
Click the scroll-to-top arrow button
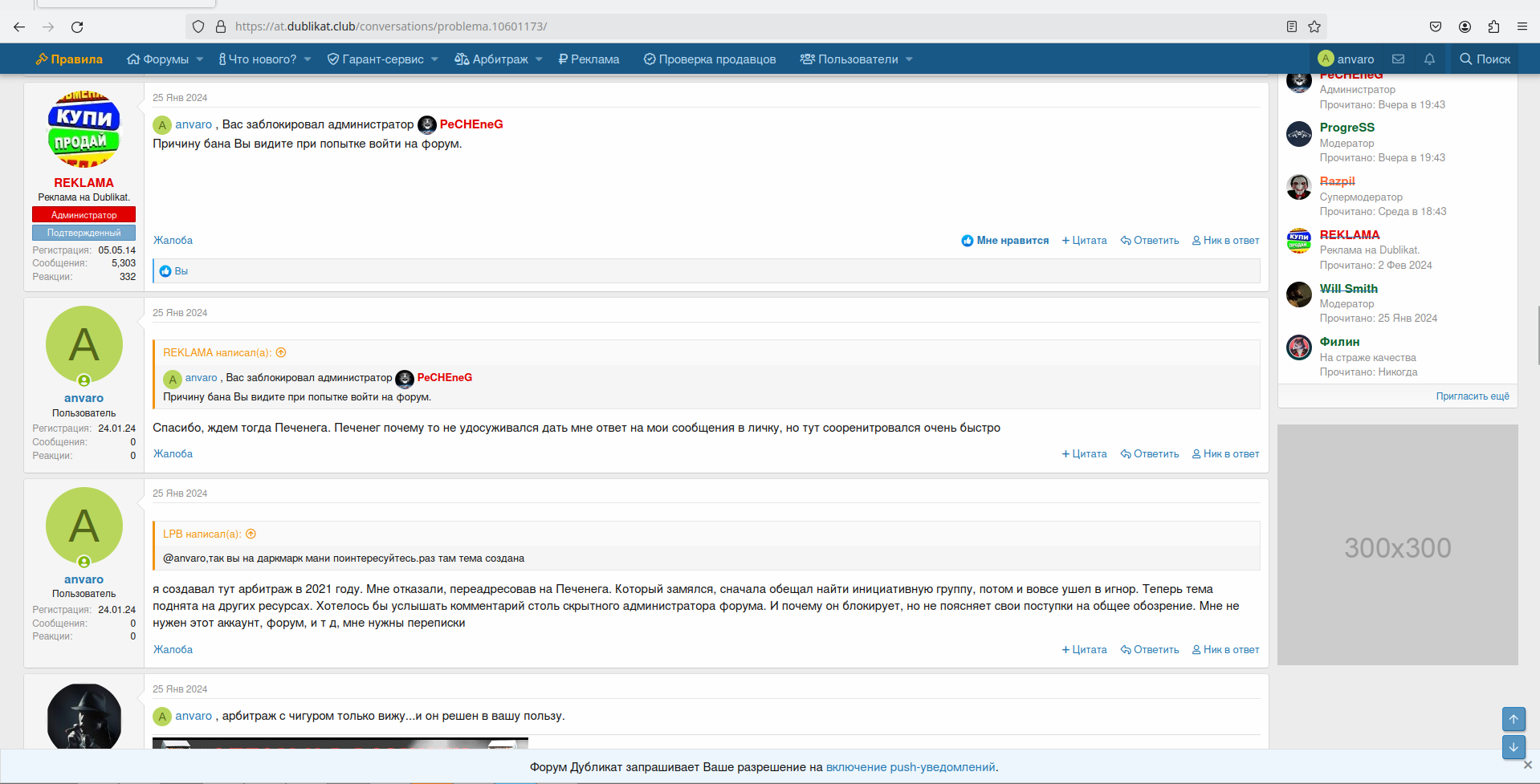tap(1514, 719)
